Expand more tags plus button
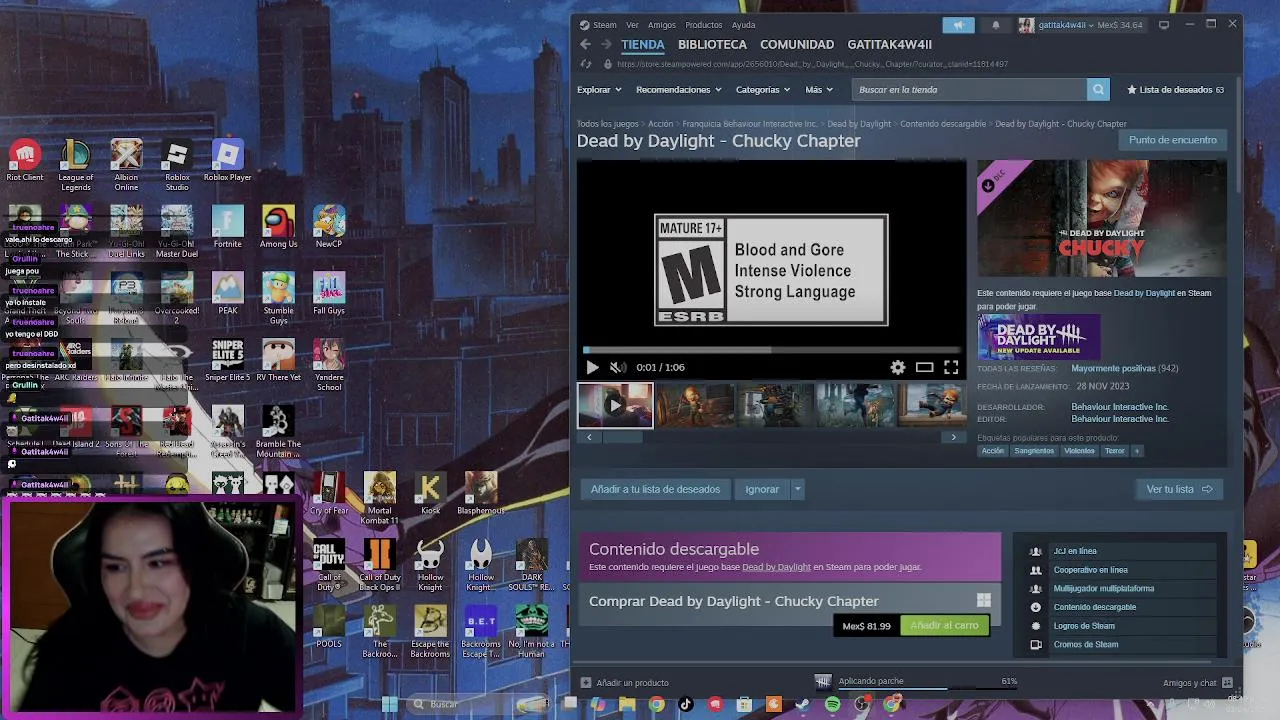The height and width of the screenshot is (720, 1280). [1137, 451]
